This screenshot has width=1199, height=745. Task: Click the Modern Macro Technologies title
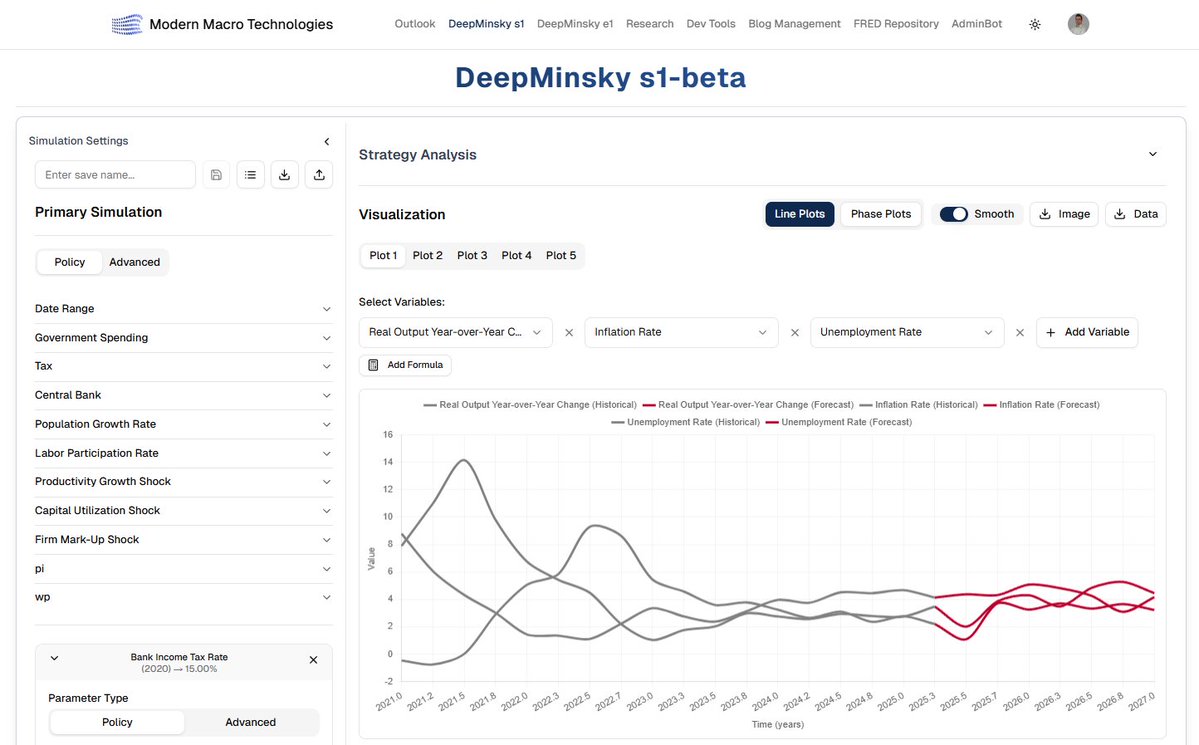[241, 24]
